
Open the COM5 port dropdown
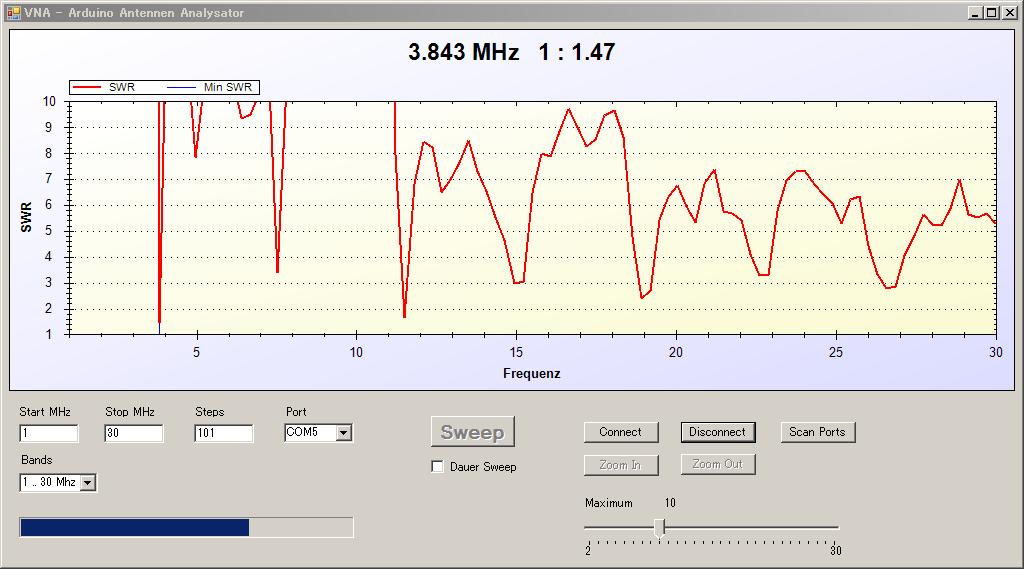344,432
